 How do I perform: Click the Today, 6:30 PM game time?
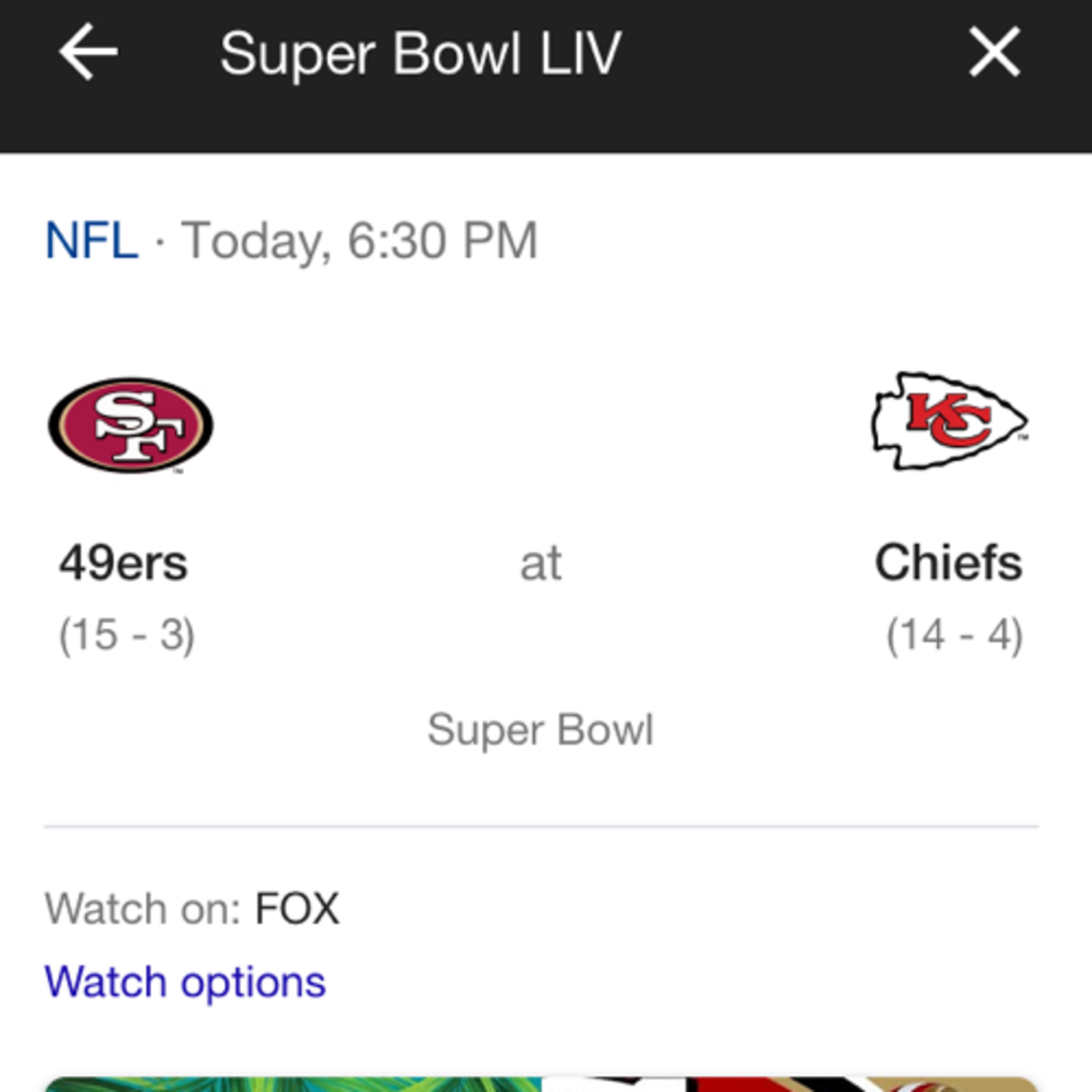coord(358,240)
